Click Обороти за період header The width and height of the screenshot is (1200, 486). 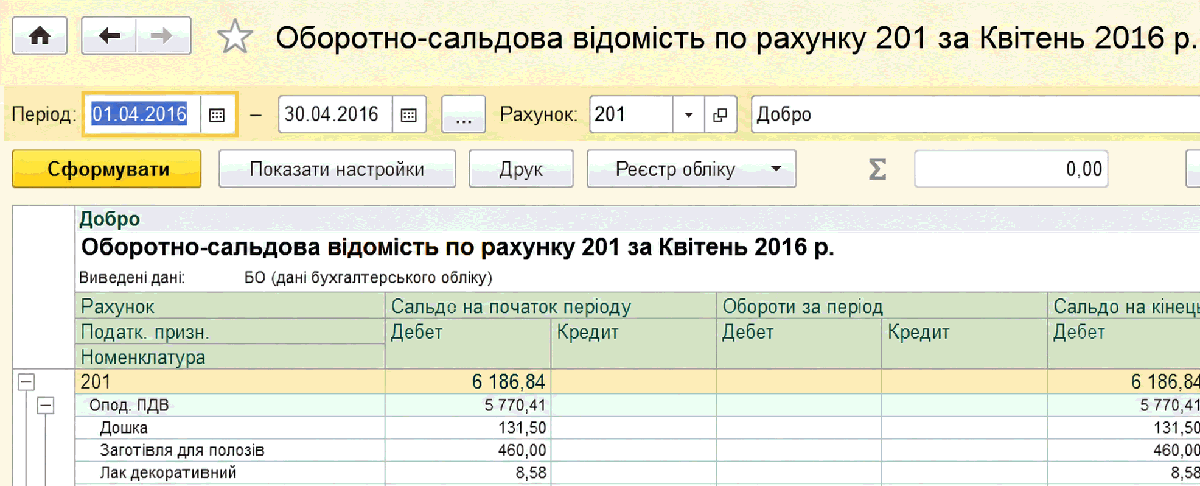point(882,307)
